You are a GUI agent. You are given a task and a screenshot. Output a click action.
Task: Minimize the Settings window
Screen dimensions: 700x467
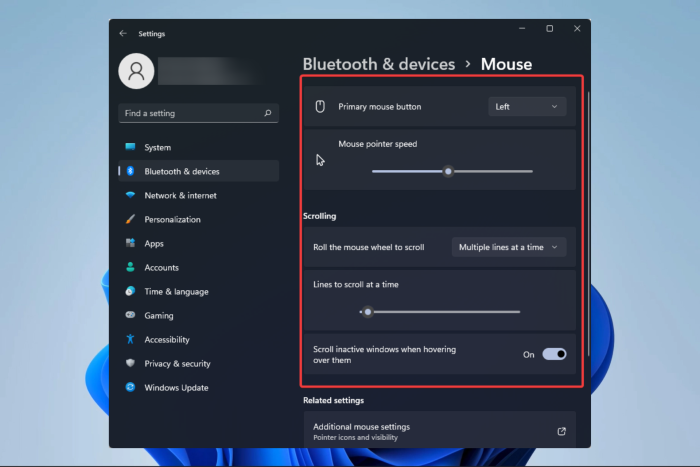(x=522, y=29)
